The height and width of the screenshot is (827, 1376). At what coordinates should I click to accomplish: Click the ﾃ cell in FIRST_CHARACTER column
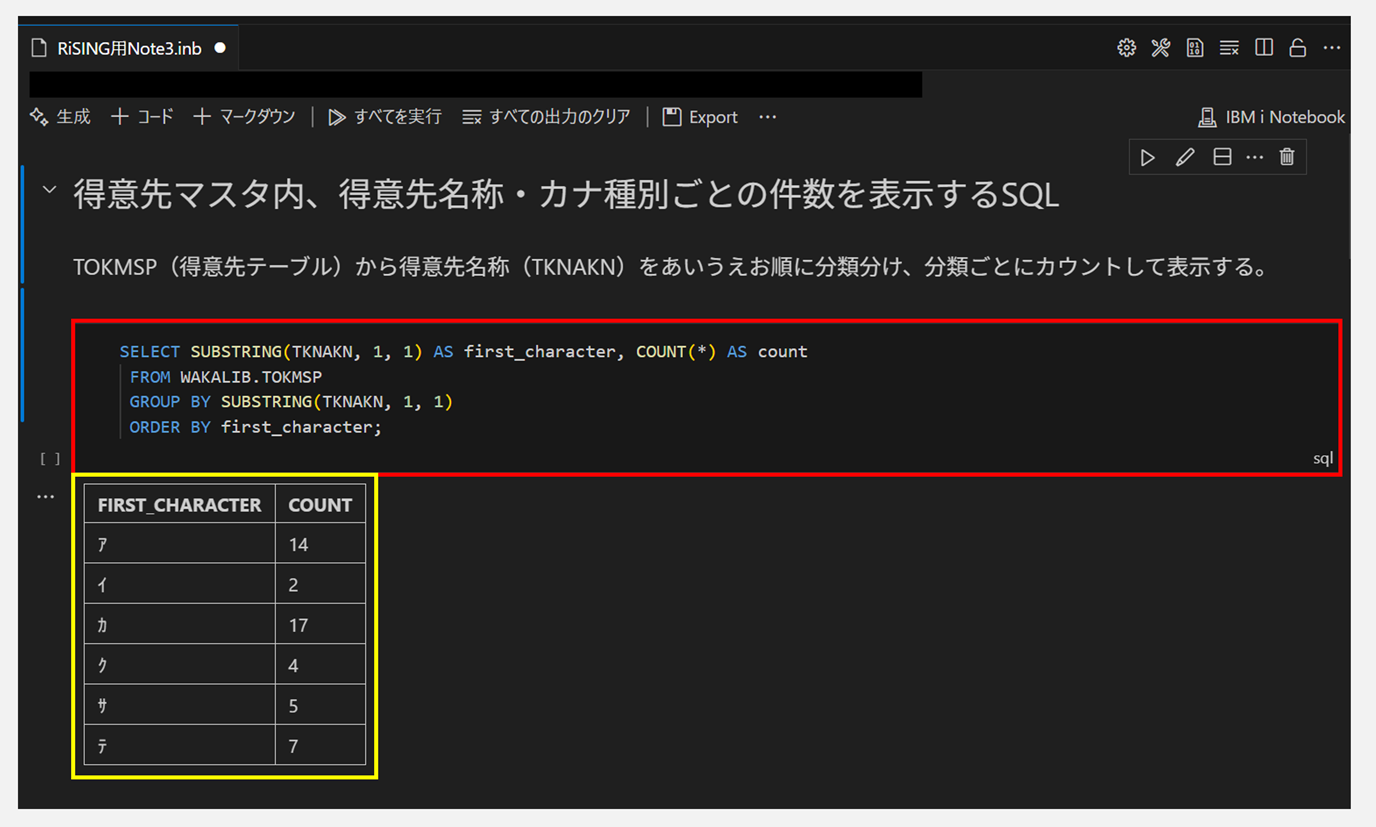click(180, 746)
